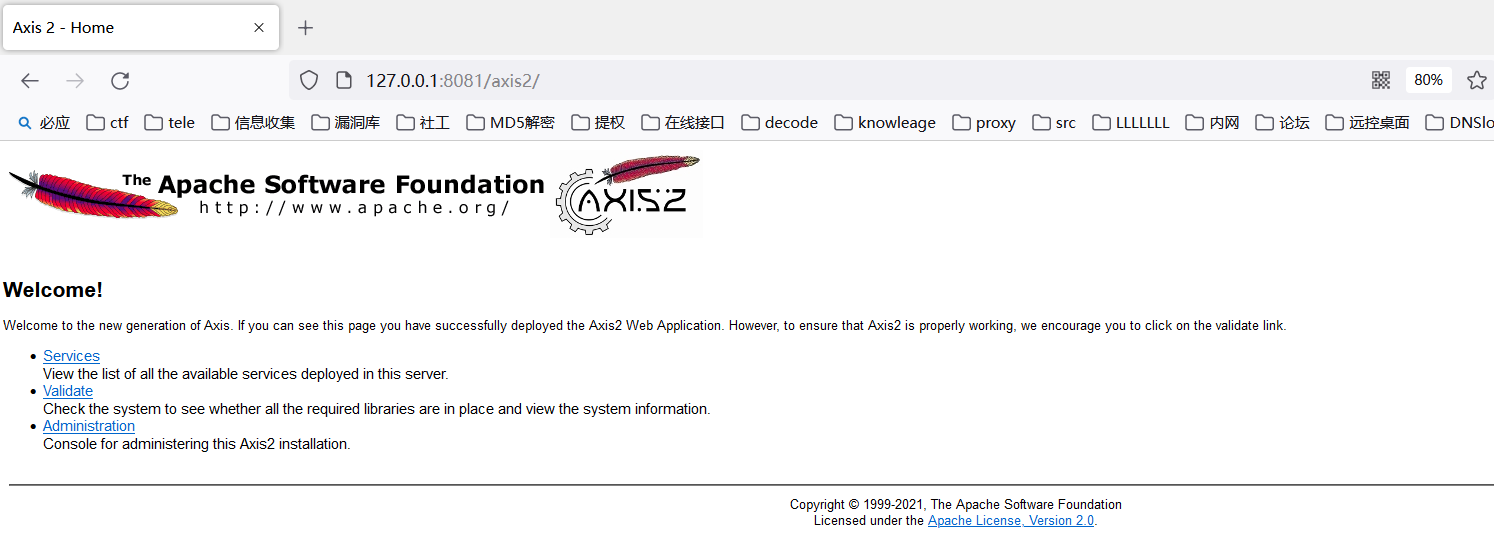Image resolution: width=1494 pixels, height=559 pixels.
Task: Click the shield tracking protection icon
Action: tap(309, 80)
